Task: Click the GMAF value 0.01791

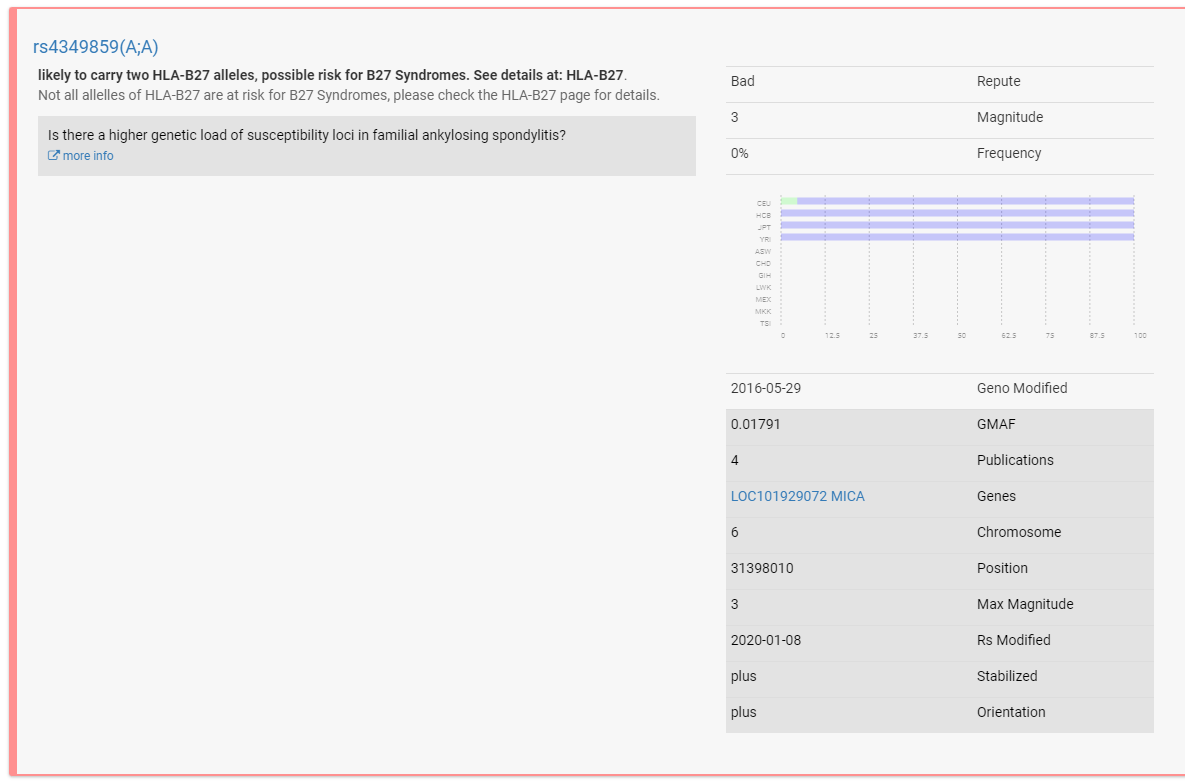Action: point(756,424)
